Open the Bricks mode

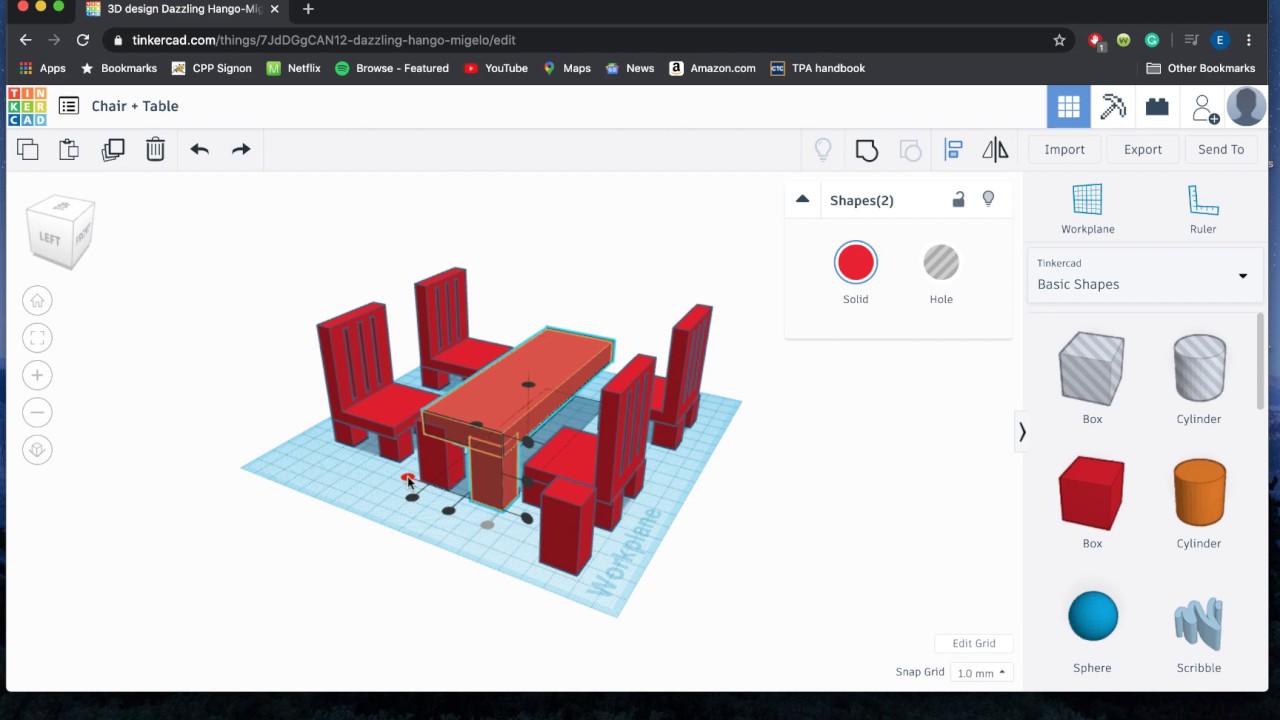click(1157, 107)
